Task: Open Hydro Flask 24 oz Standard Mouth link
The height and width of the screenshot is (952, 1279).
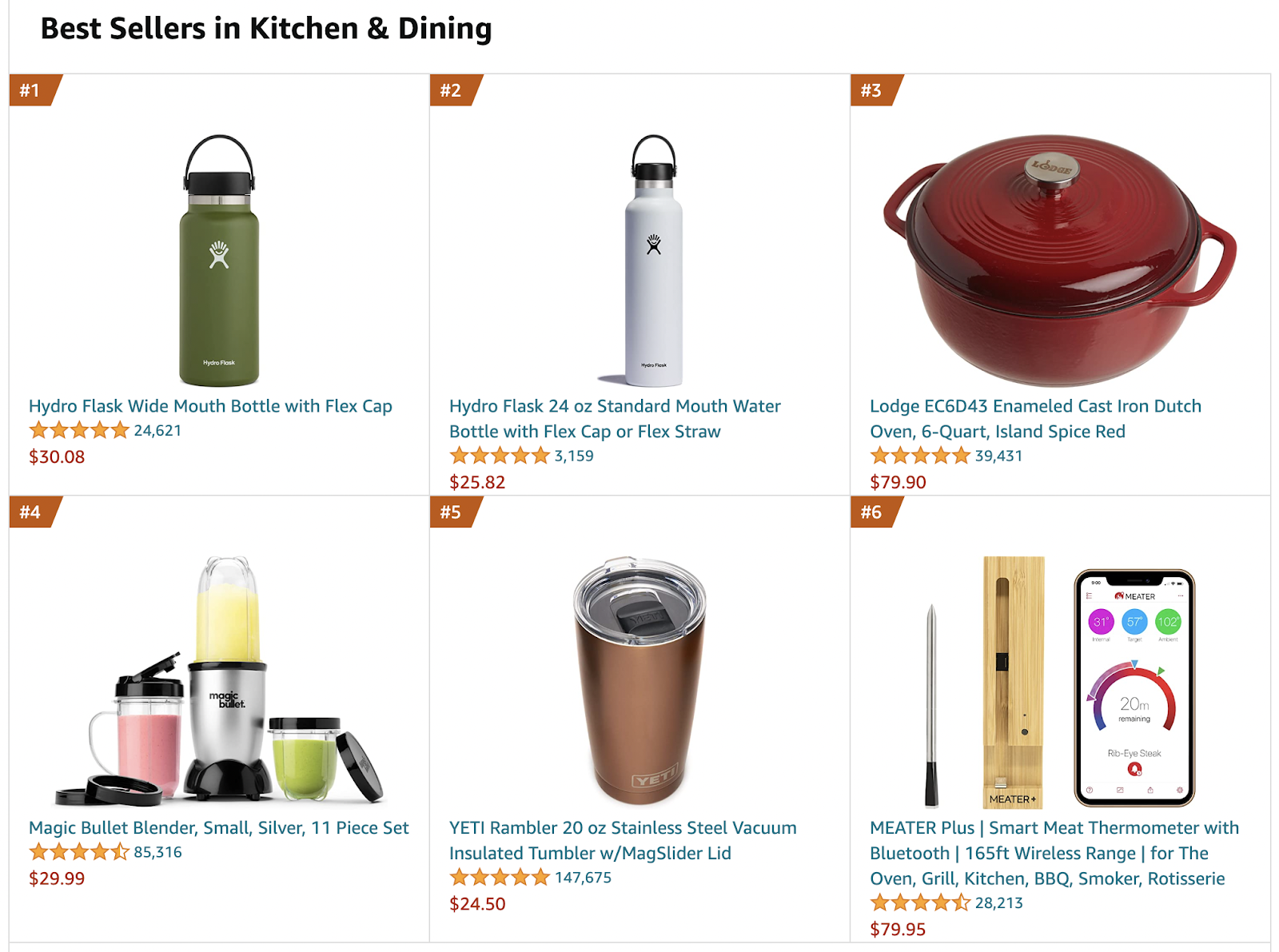Action: click(615, 419)
